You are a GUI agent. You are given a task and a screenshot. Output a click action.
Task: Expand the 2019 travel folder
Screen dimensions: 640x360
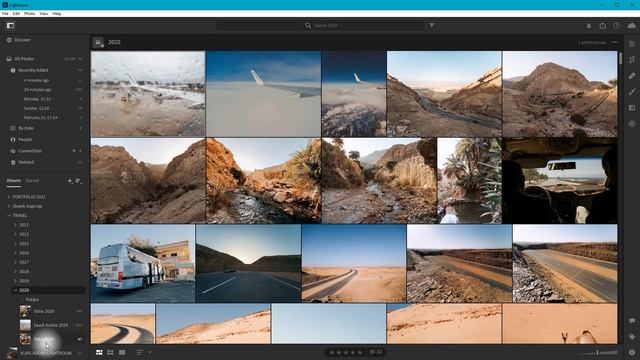click(16, 281)
